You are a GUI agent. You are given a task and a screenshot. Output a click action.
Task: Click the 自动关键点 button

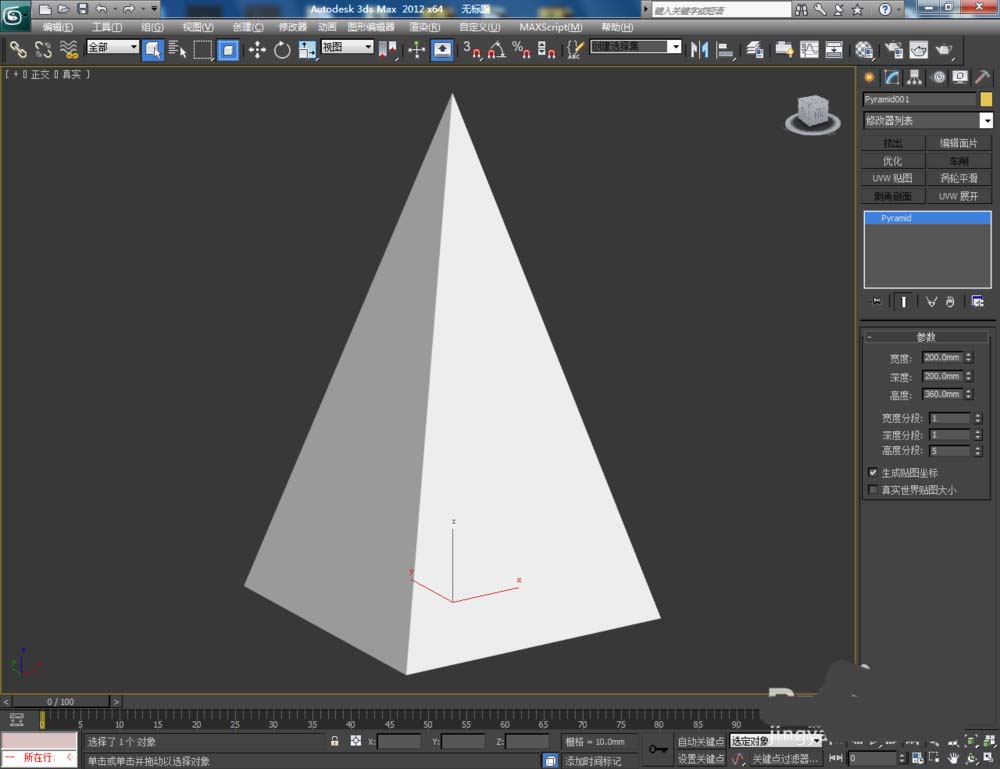tap(700, 741)
